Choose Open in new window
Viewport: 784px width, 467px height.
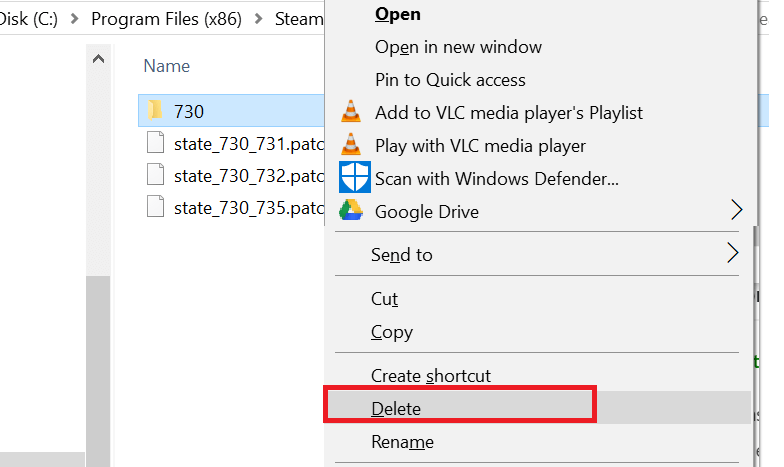point(458,47)
